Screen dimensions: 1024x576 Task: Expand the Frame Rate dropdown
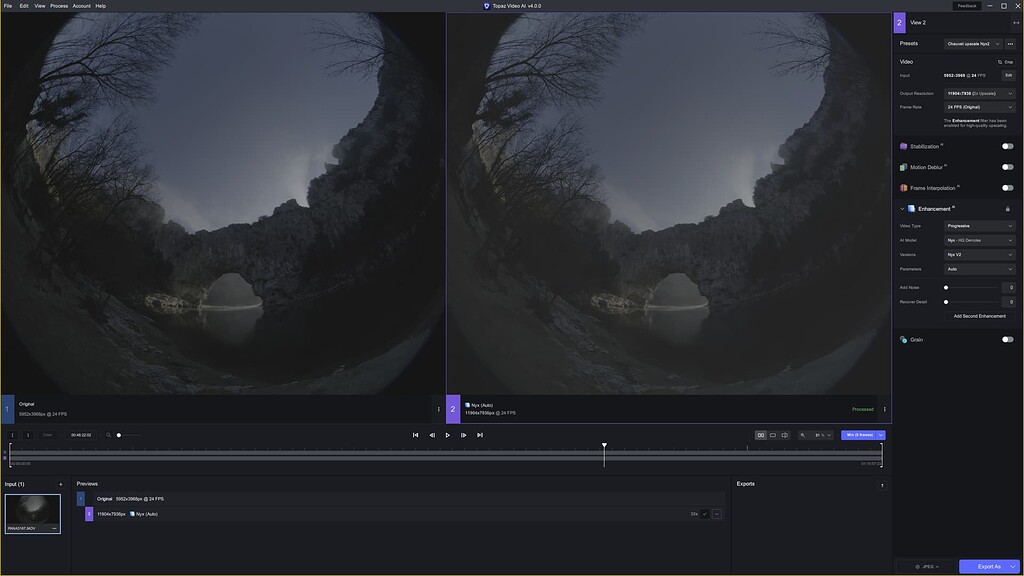click(x=978, y=106)
